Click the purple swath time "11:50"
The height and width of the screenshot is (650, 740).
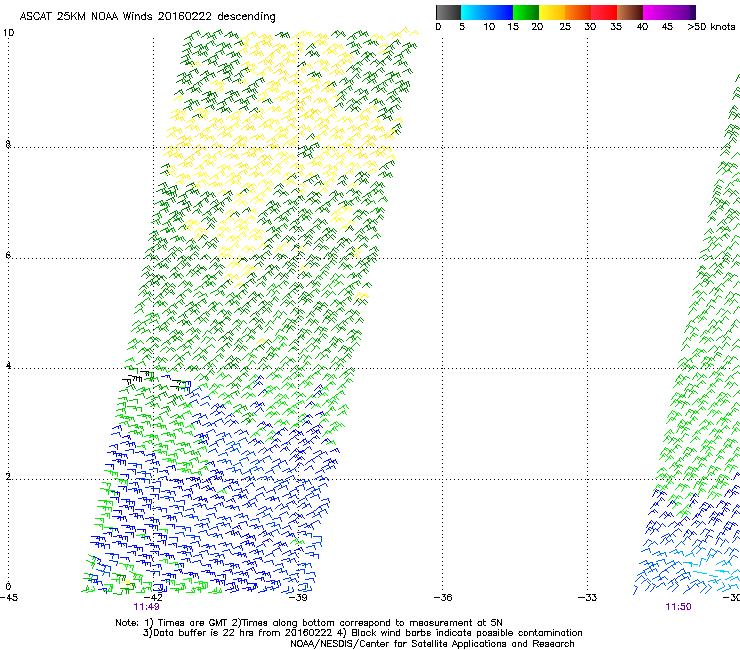click(x=678, y=607)
